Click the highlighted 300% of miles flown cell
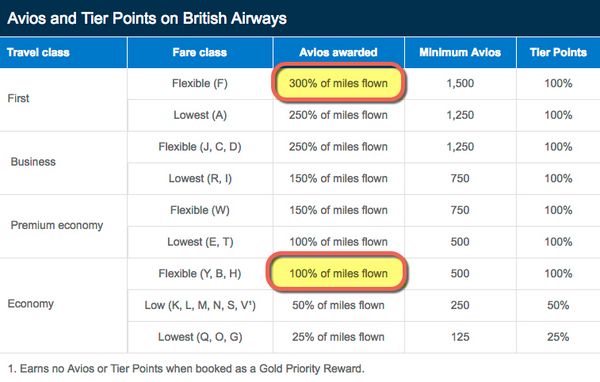The image size is (600, 382). click(338, 83)
